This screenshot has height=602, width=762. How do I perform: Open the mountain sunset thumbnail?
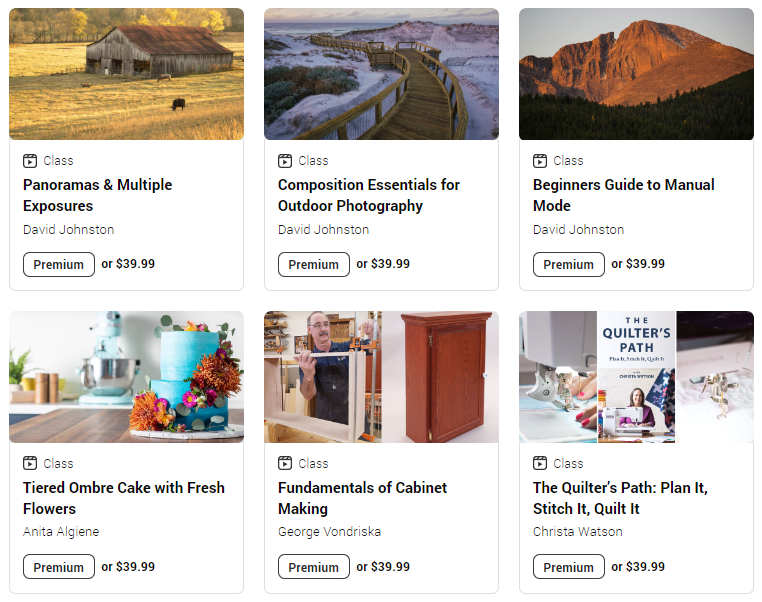636,74
